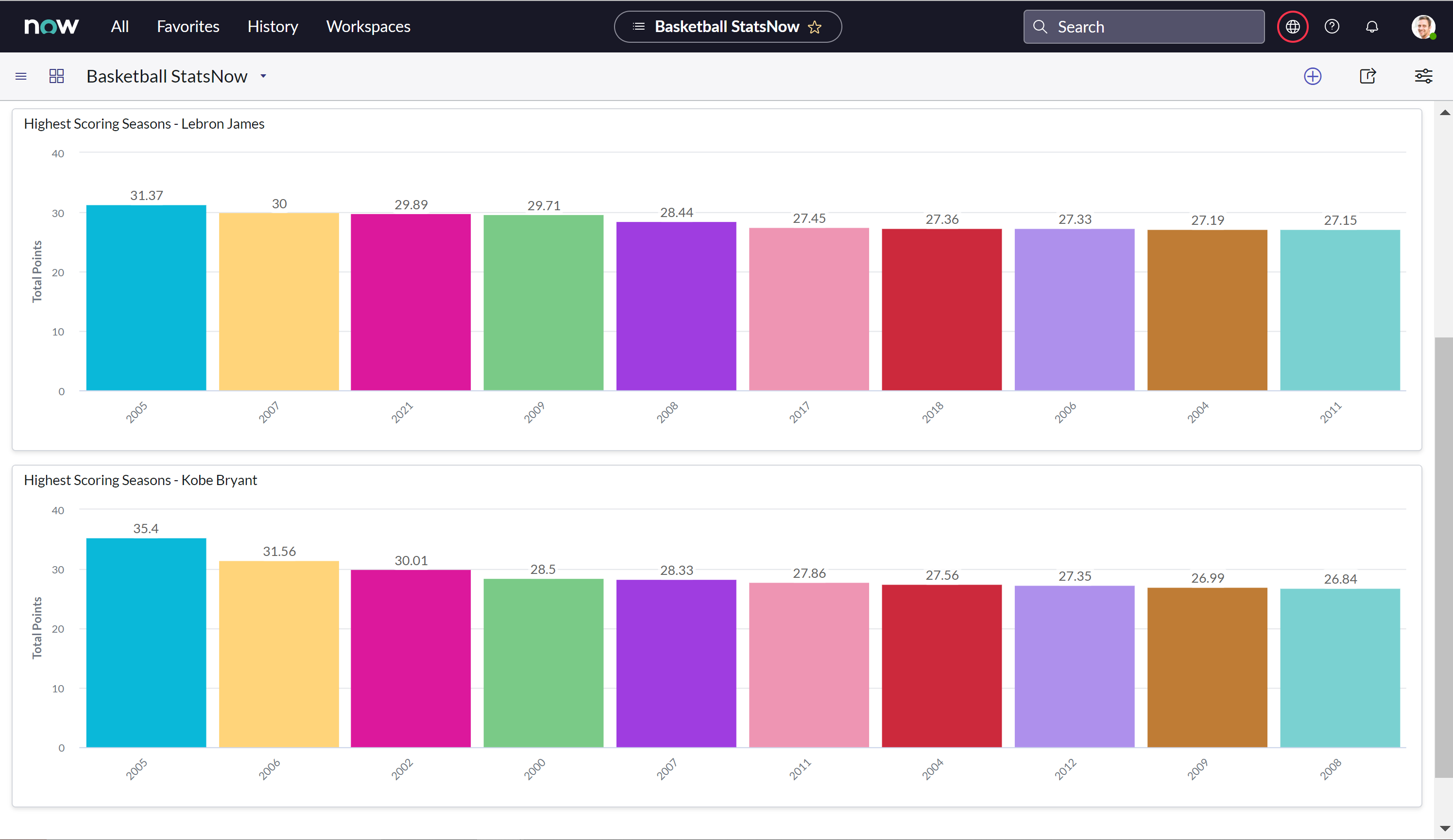
Task: Select the Kobe 2002 magenta bar
Action: click(x=411, y=659)
